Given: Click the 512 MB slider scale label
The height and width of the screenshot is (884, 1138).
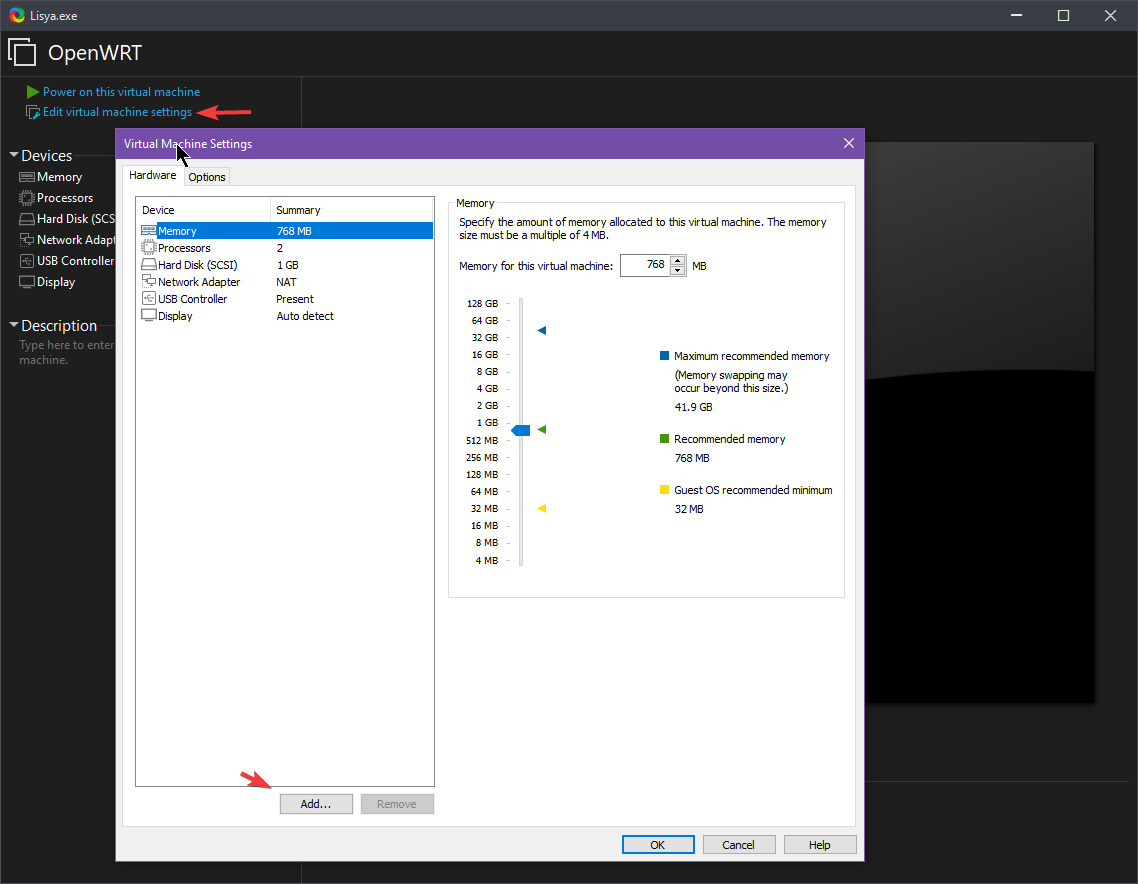Looking at the screenshot, I should [x=482, y=441].
